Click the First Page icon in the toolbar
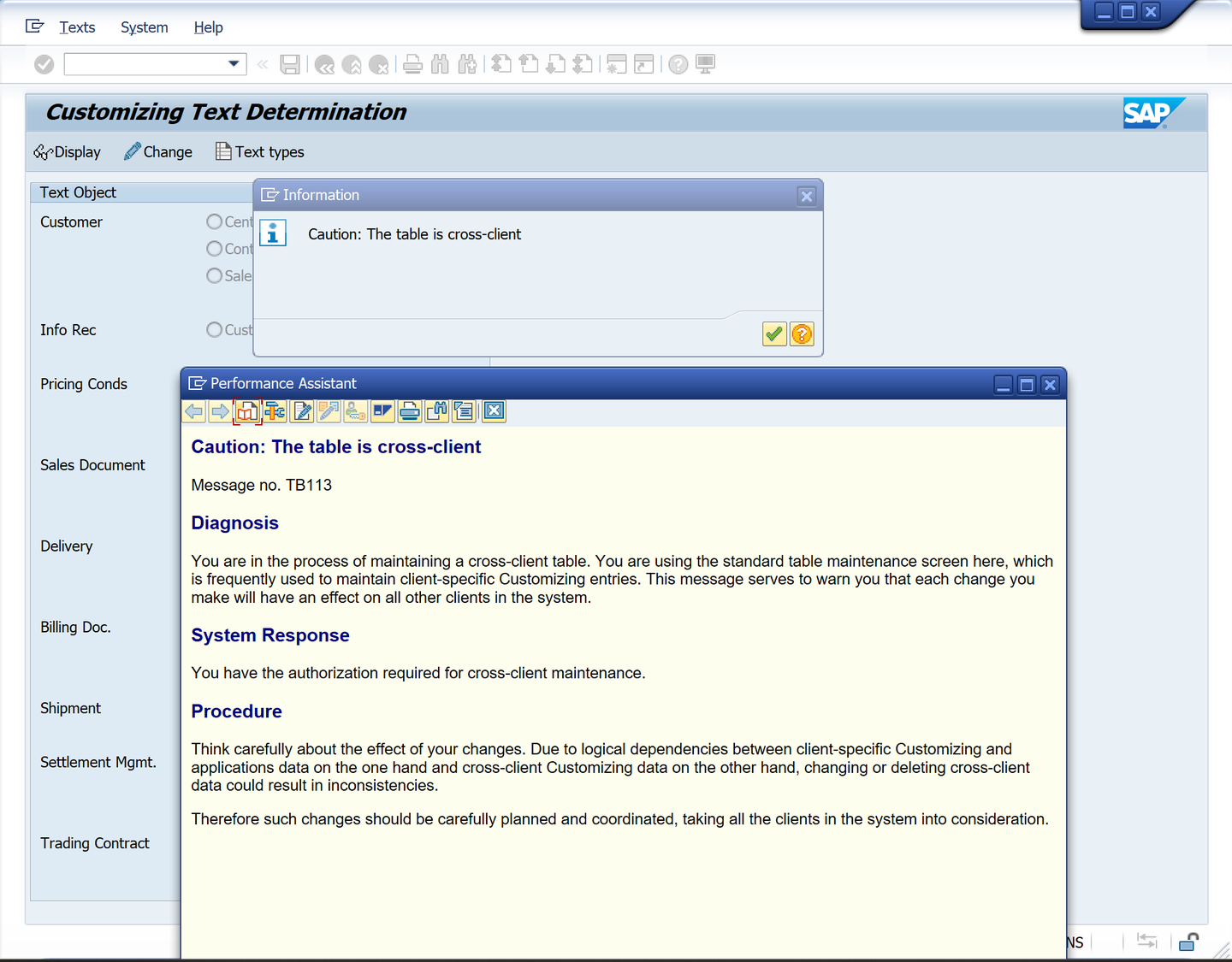The image size is (1232, 962). [x=501, y=64]
